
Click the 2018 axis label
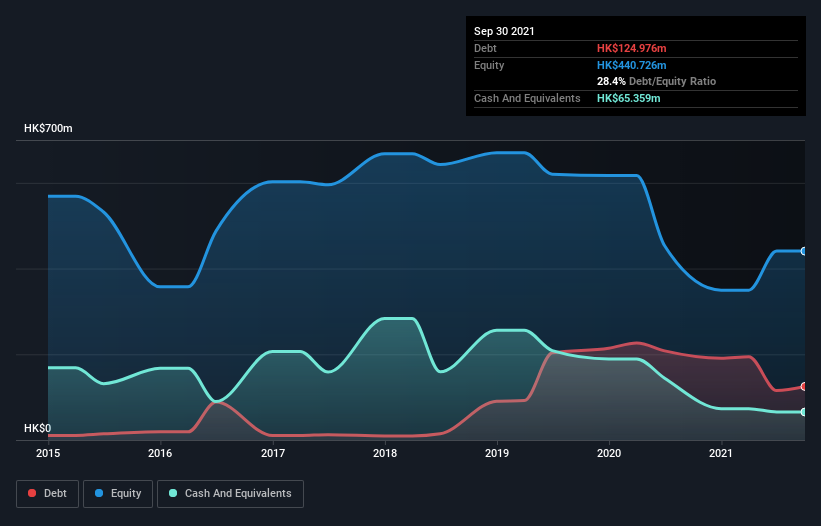click(385, 453)
